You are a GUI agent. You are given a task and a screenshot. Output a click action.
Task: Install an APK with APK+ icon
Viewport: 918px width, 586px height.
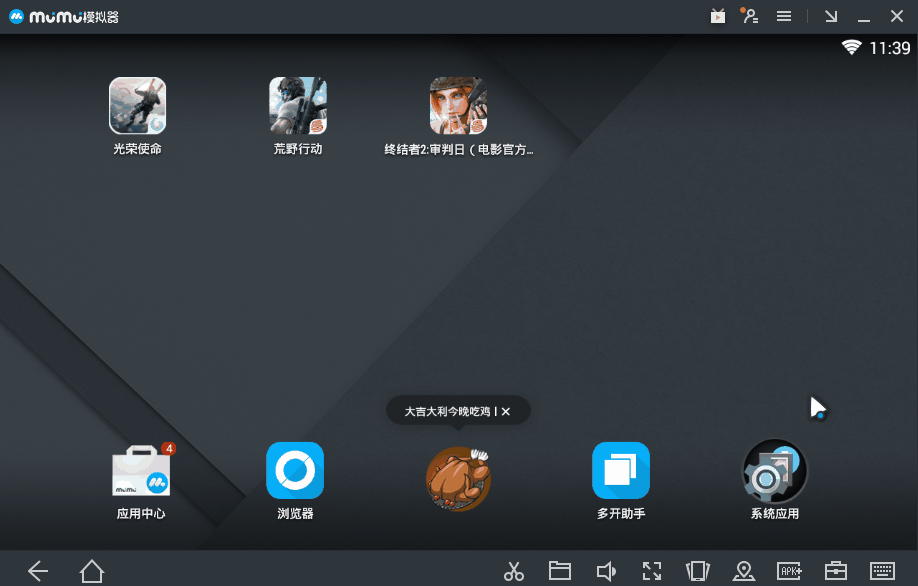pos(789,571)
